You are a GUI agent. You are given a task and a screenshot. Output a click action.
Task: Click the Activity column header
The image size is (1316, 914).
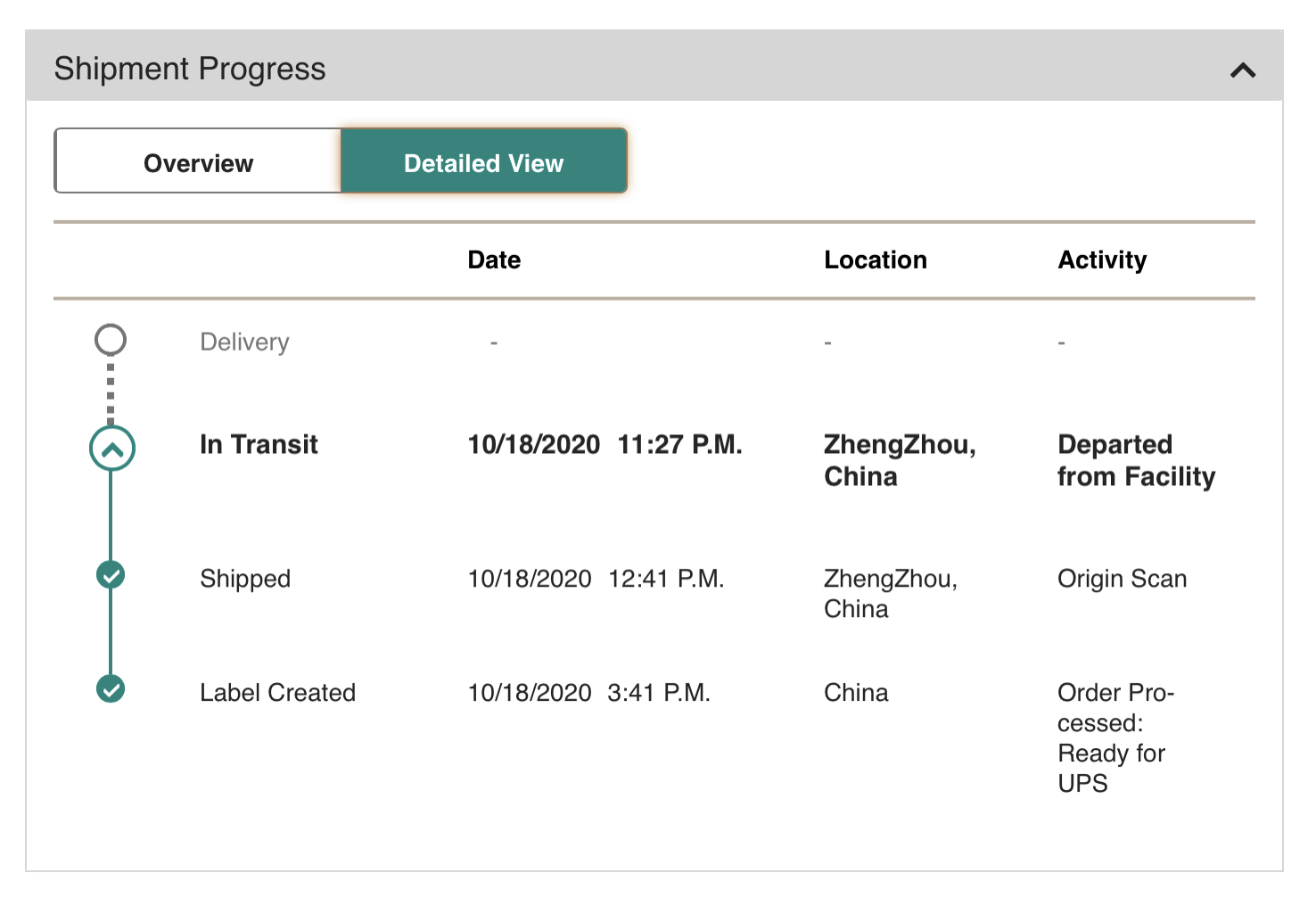point(1102,260)
